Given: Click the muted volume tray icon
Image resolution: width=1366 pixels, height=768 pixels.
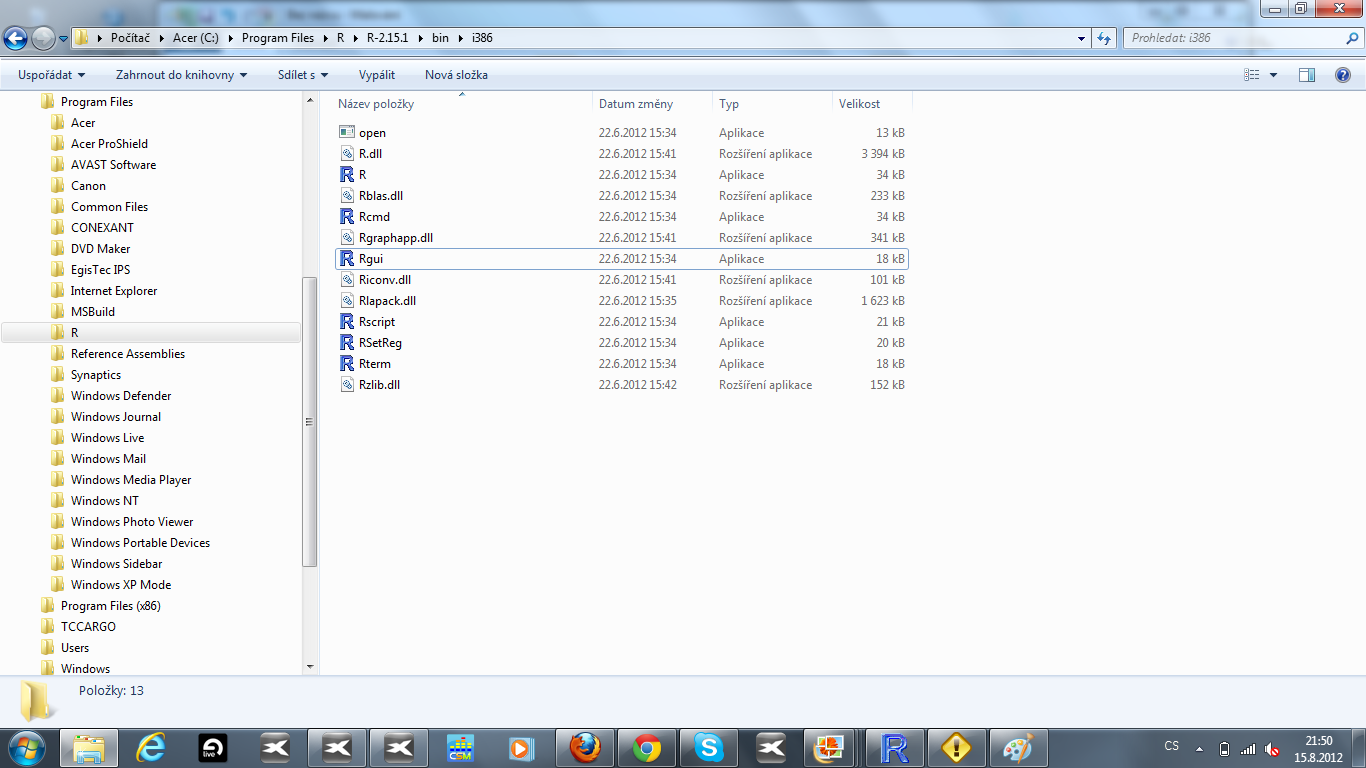Looking at the screenshot, I should pyautogui.click(x=1272, y=748).
